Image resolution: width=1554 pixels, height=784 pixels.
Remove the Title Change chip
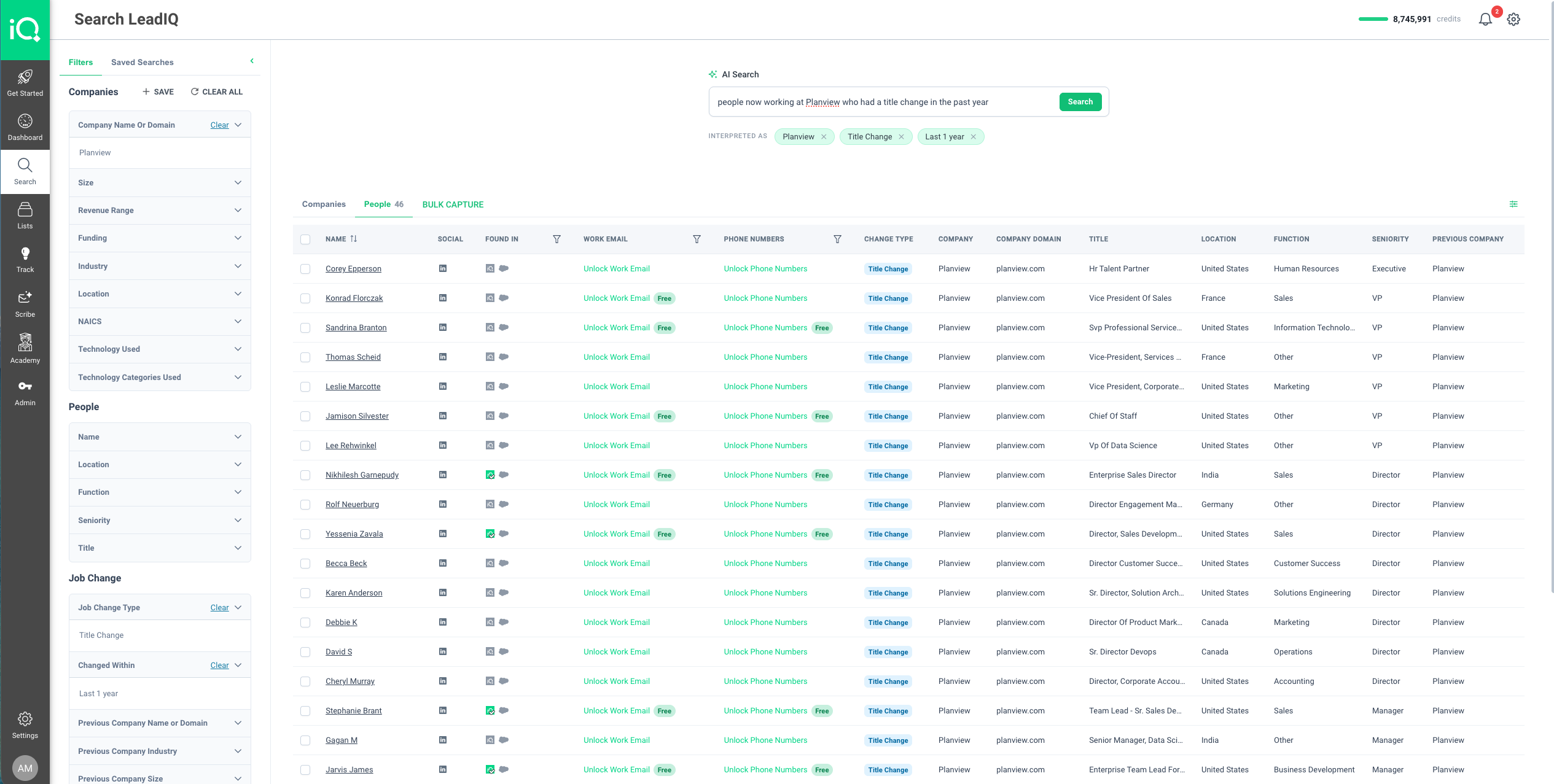coord(901,137)
